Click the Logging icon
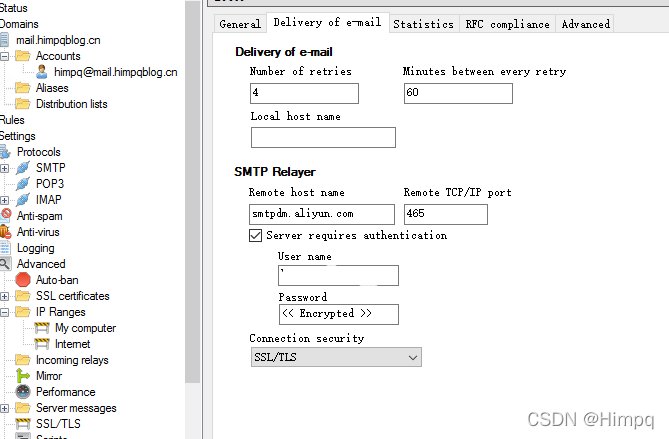The height and width of the screenshot is (439, 669). [5, 248]
